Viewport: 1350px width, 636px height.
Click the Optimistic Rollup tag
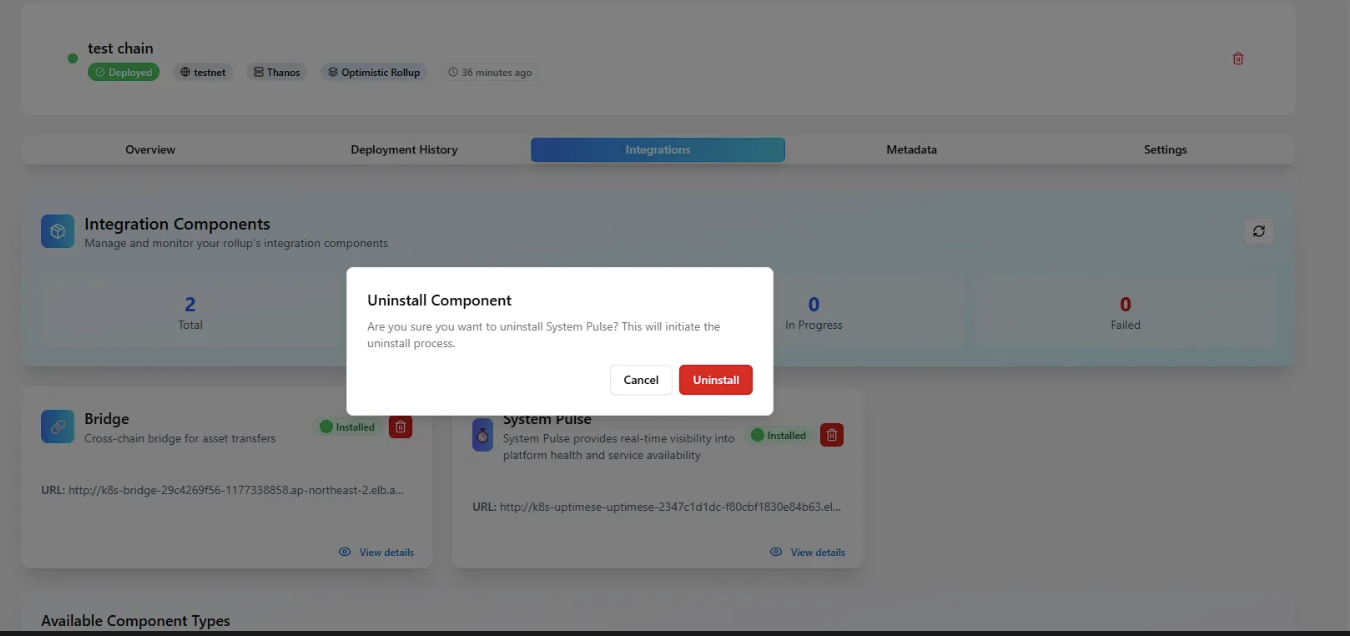(374, 72)
